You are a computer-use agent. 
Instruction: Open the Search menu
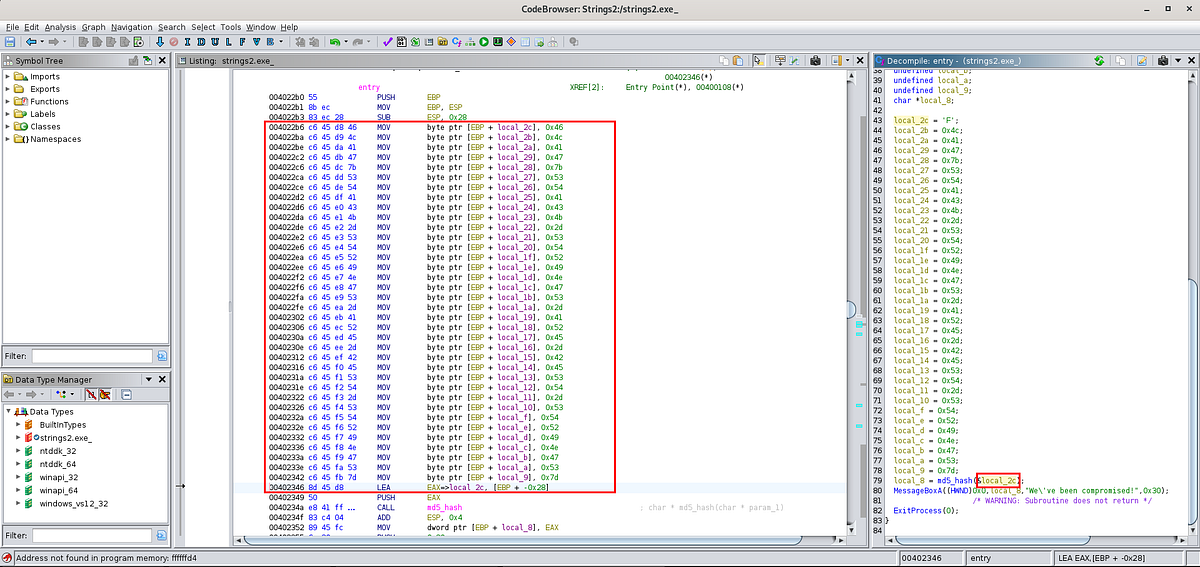point(172,26)
